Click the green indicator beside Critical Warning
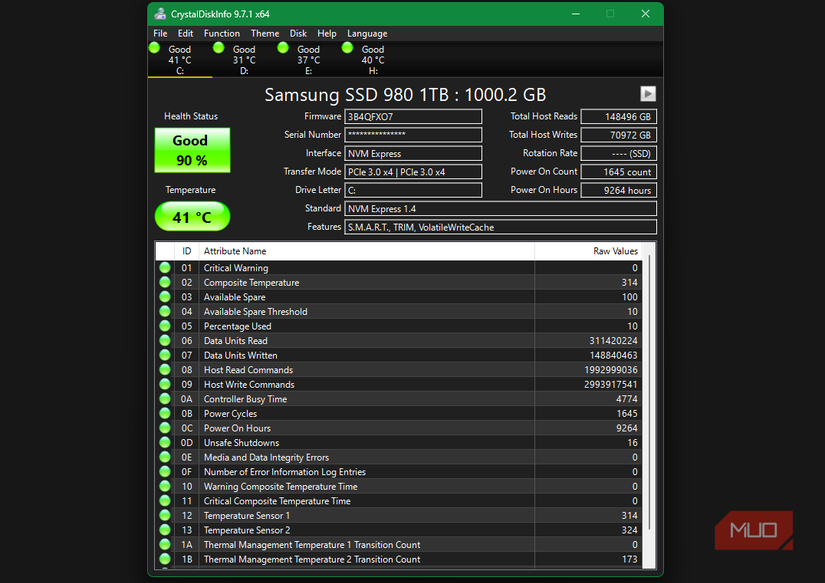 [164, 268]
